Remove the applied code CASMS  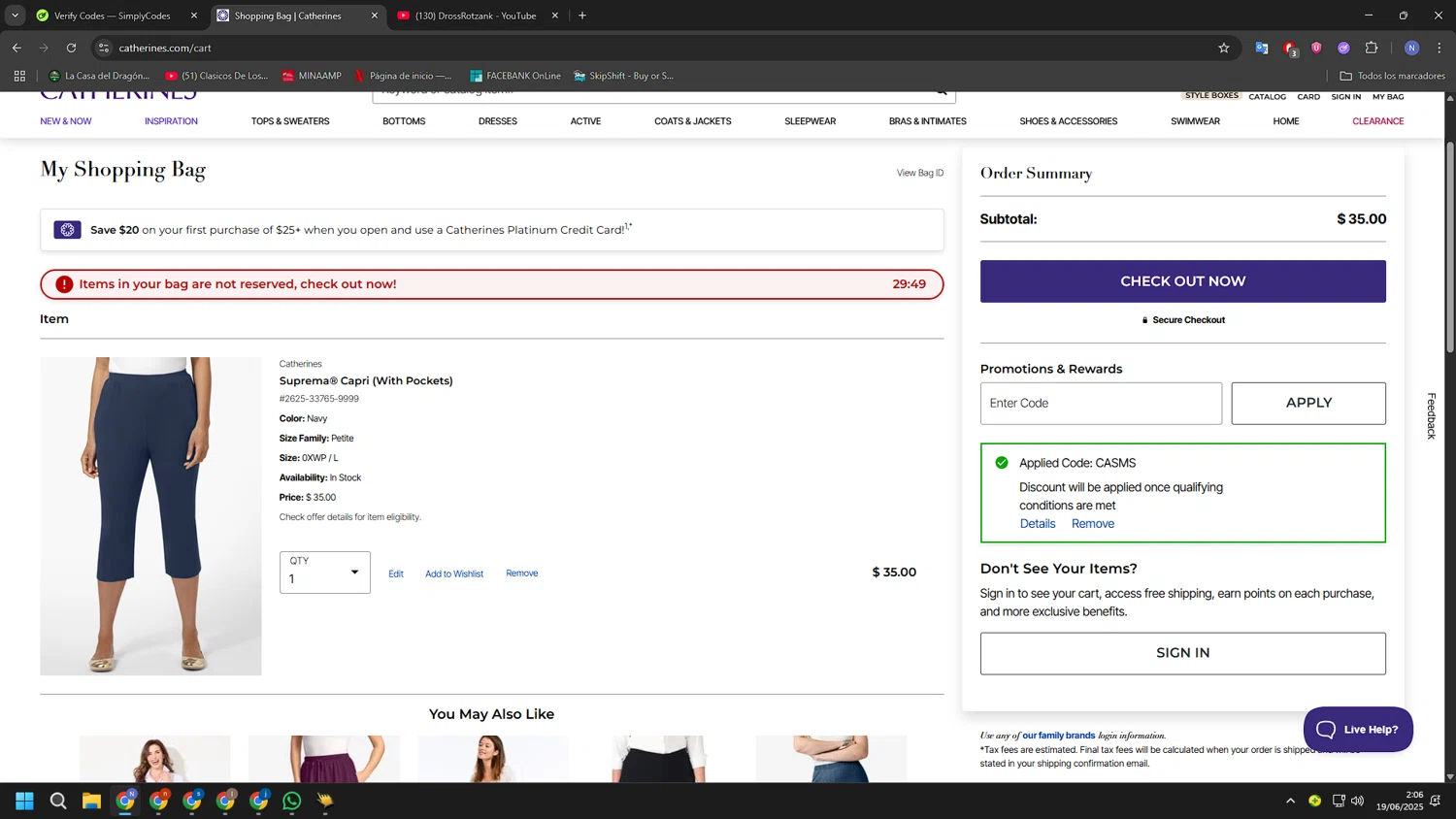(x=1093, y=523)
